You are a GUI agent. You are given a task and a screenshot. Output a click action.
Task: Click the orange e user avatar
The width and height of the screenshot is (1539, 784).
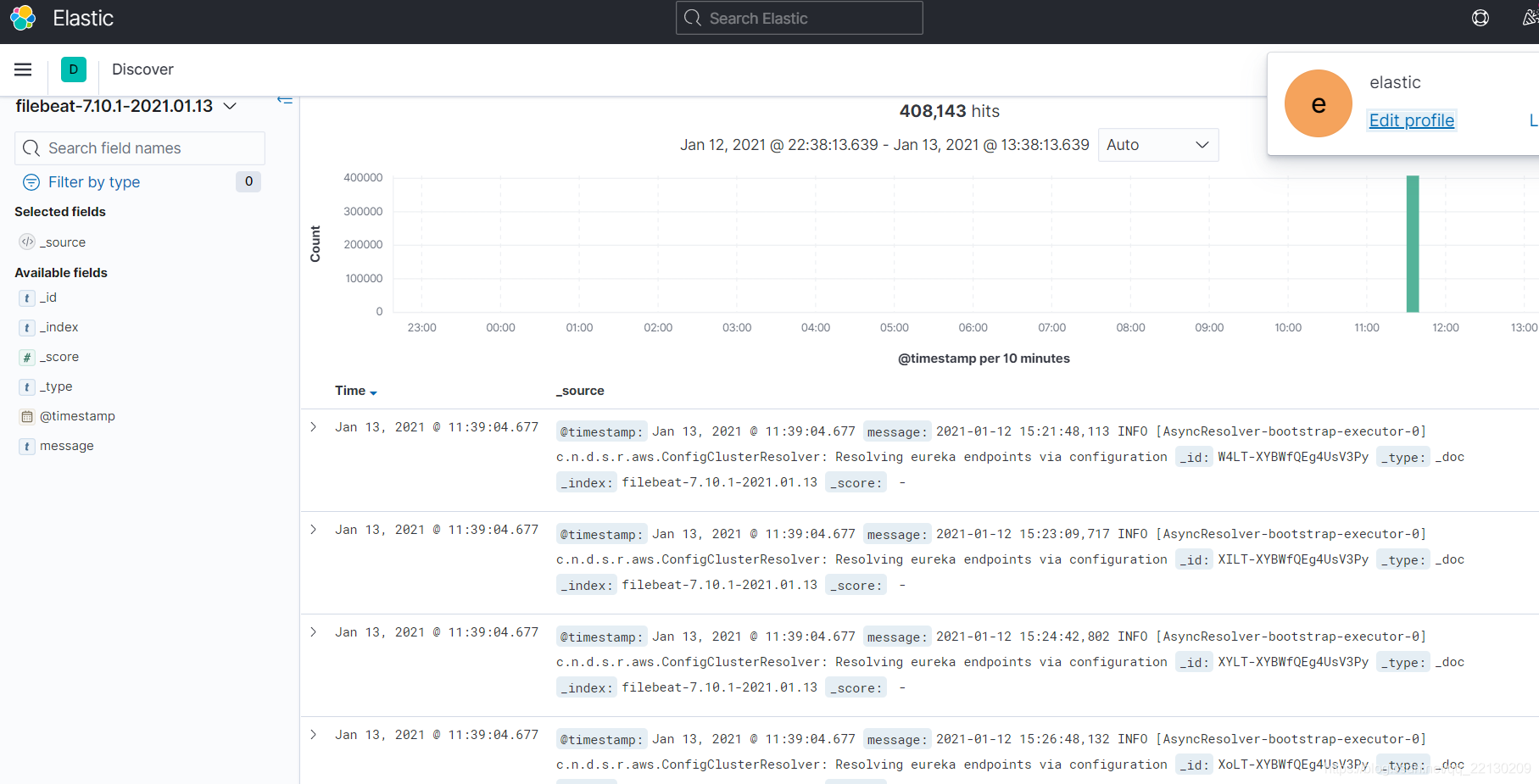(x=1319, y=103)
